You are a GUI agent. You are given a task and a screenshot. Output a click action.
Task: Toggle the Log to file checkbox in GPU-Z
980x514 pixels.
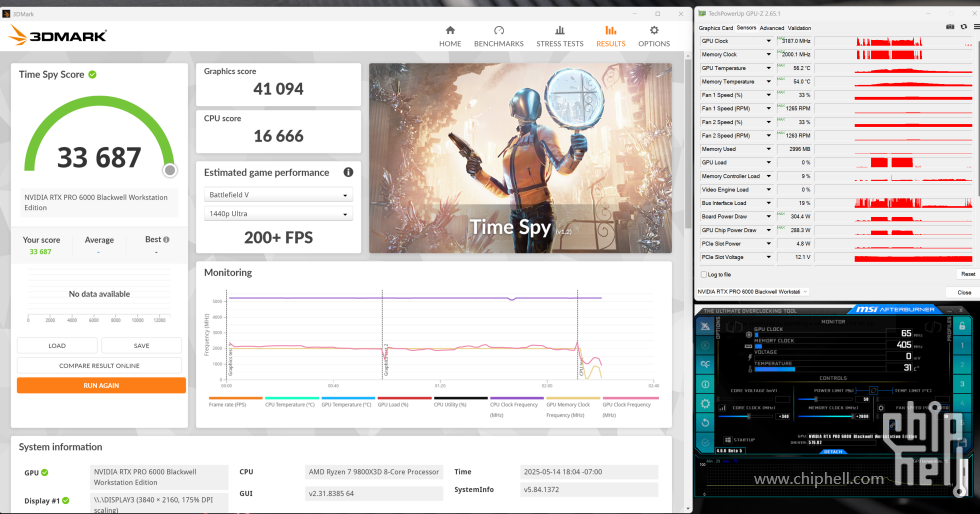point(704,275)
